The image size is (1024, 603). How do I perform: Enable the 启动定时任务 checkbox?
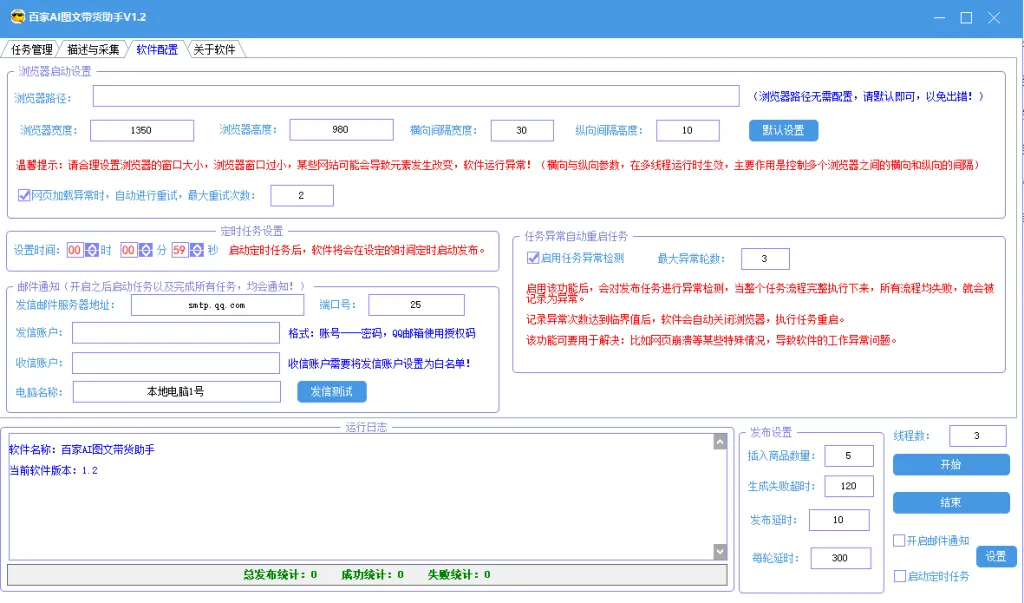pos(899,576)
